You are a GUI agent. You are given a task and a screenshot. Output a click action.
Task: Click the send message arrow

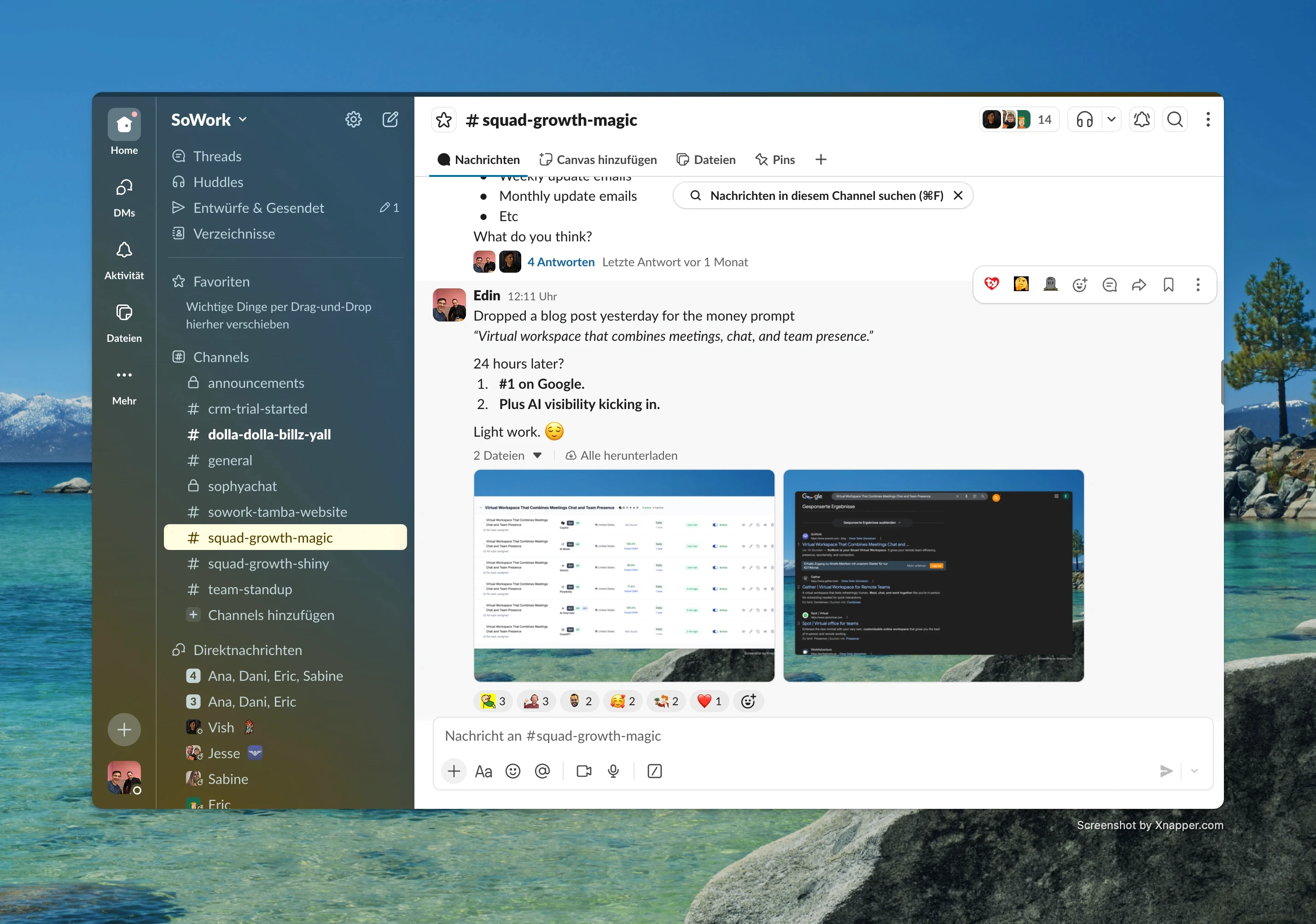1166,771
